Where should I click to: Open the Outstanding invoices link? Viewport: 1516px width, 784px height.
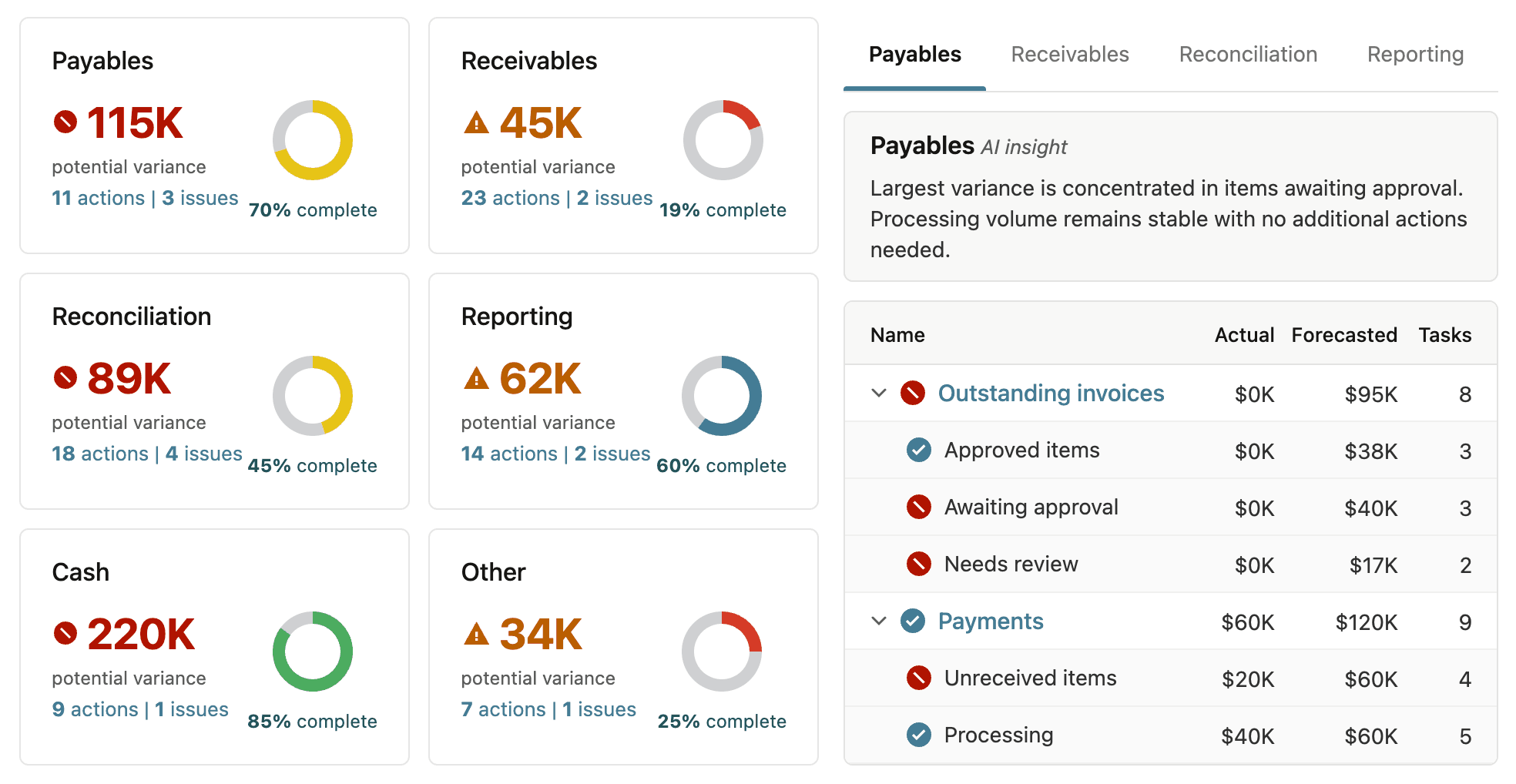point(1051,393)
